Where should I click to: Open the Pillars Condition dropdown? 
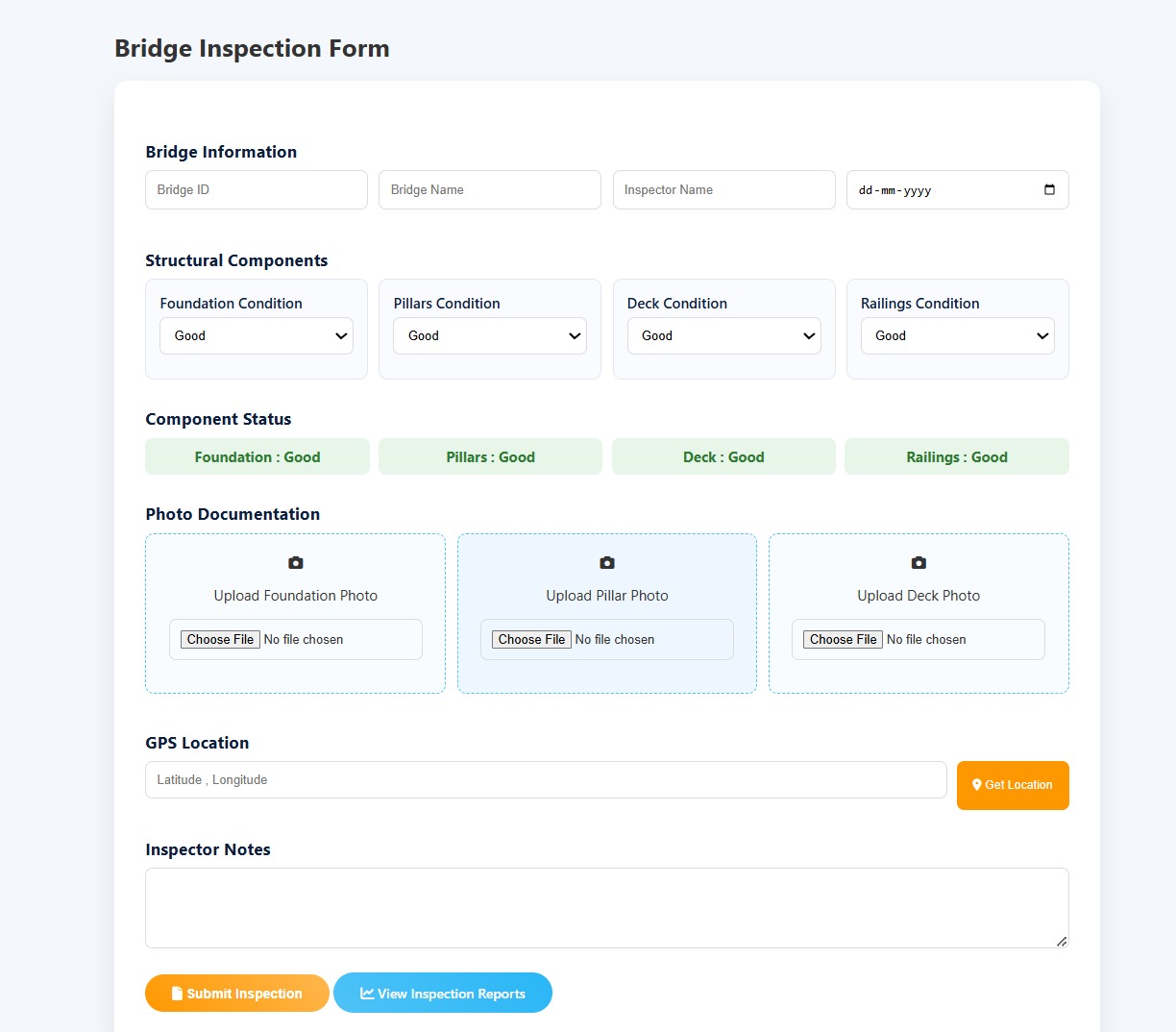[x=490, y=336]
